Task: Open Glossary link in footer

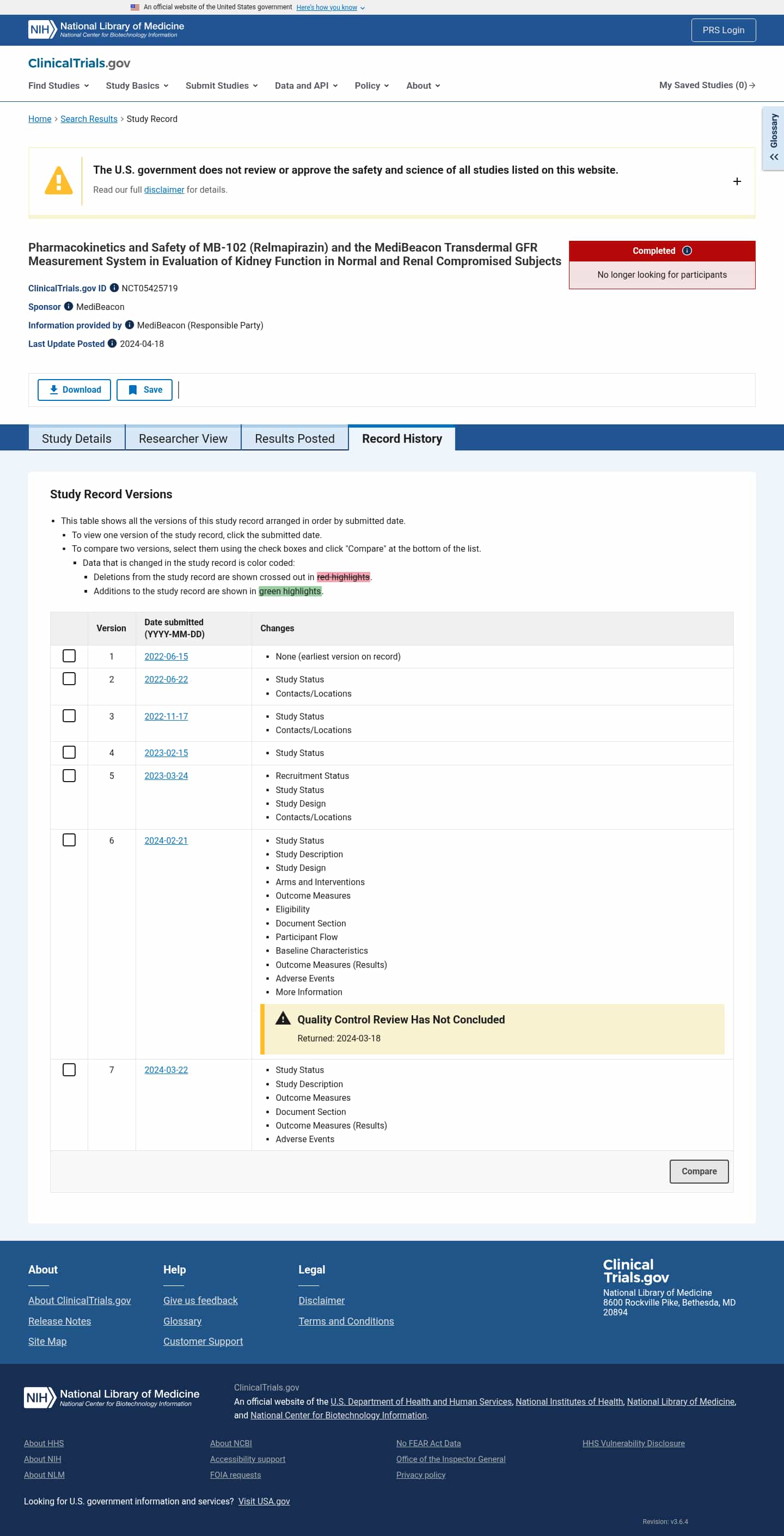Action: (182, 1320)
